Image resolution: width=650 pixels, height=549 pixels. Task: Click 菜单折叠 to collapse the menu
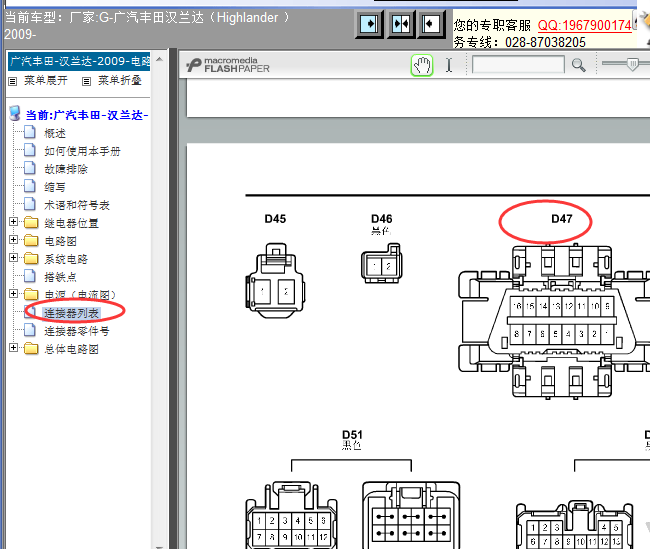pos(120,80)
